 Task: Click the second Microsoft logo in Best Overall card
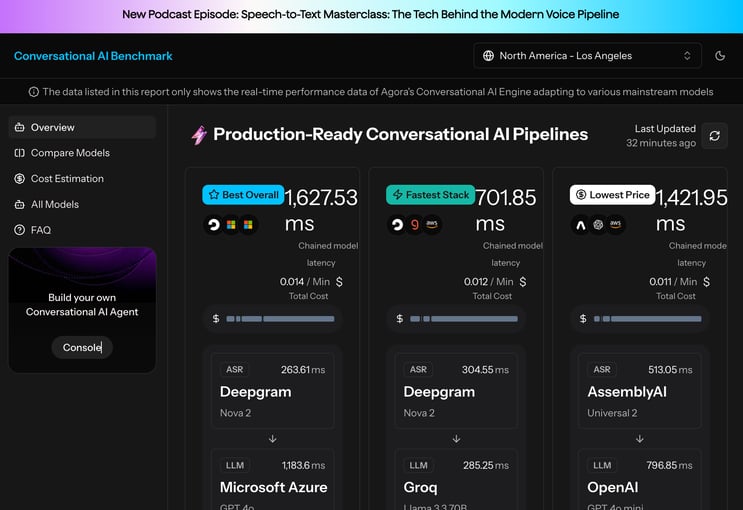(x=248, y=225)
